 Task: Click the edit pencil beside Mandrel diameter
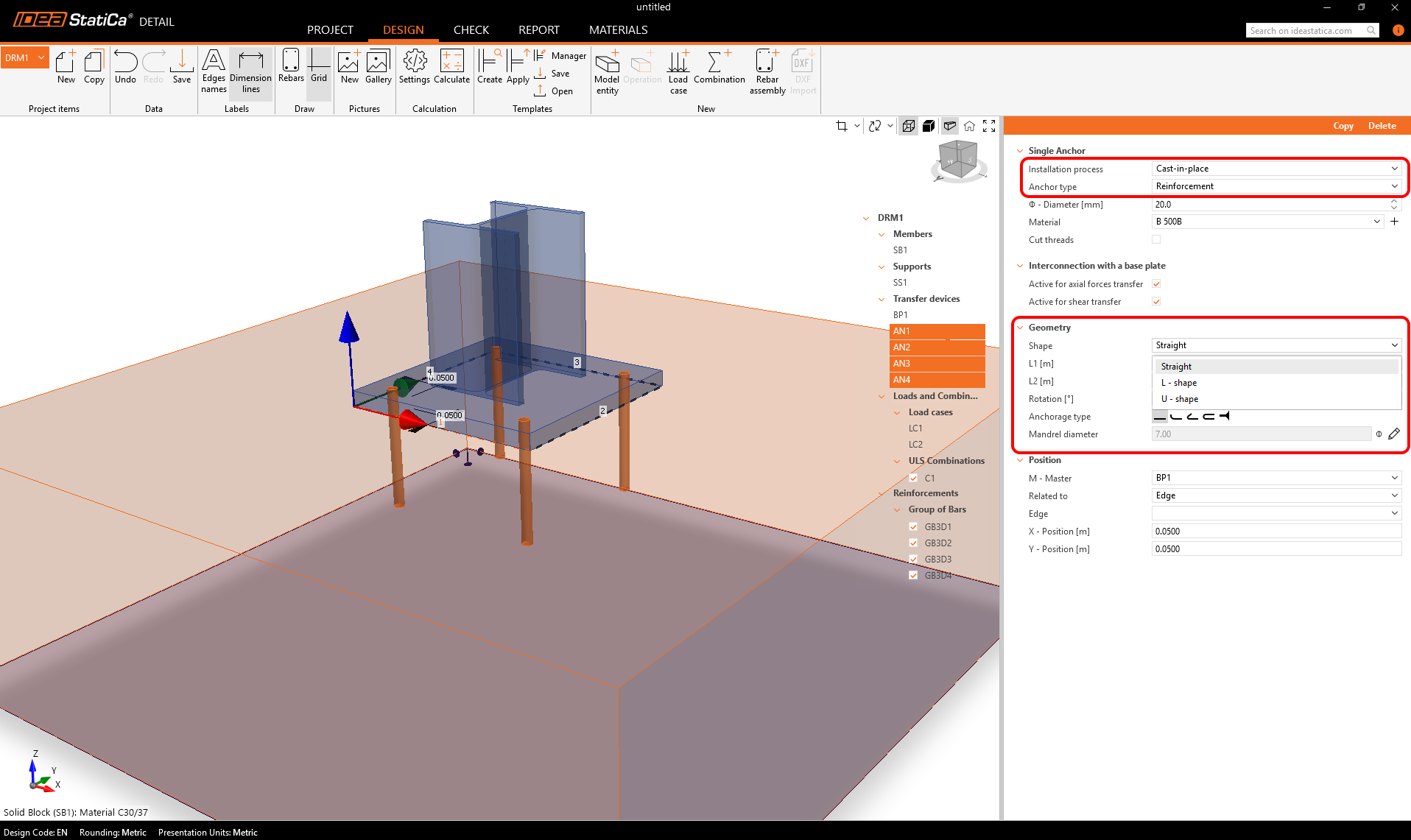(x=1394, y=434)
